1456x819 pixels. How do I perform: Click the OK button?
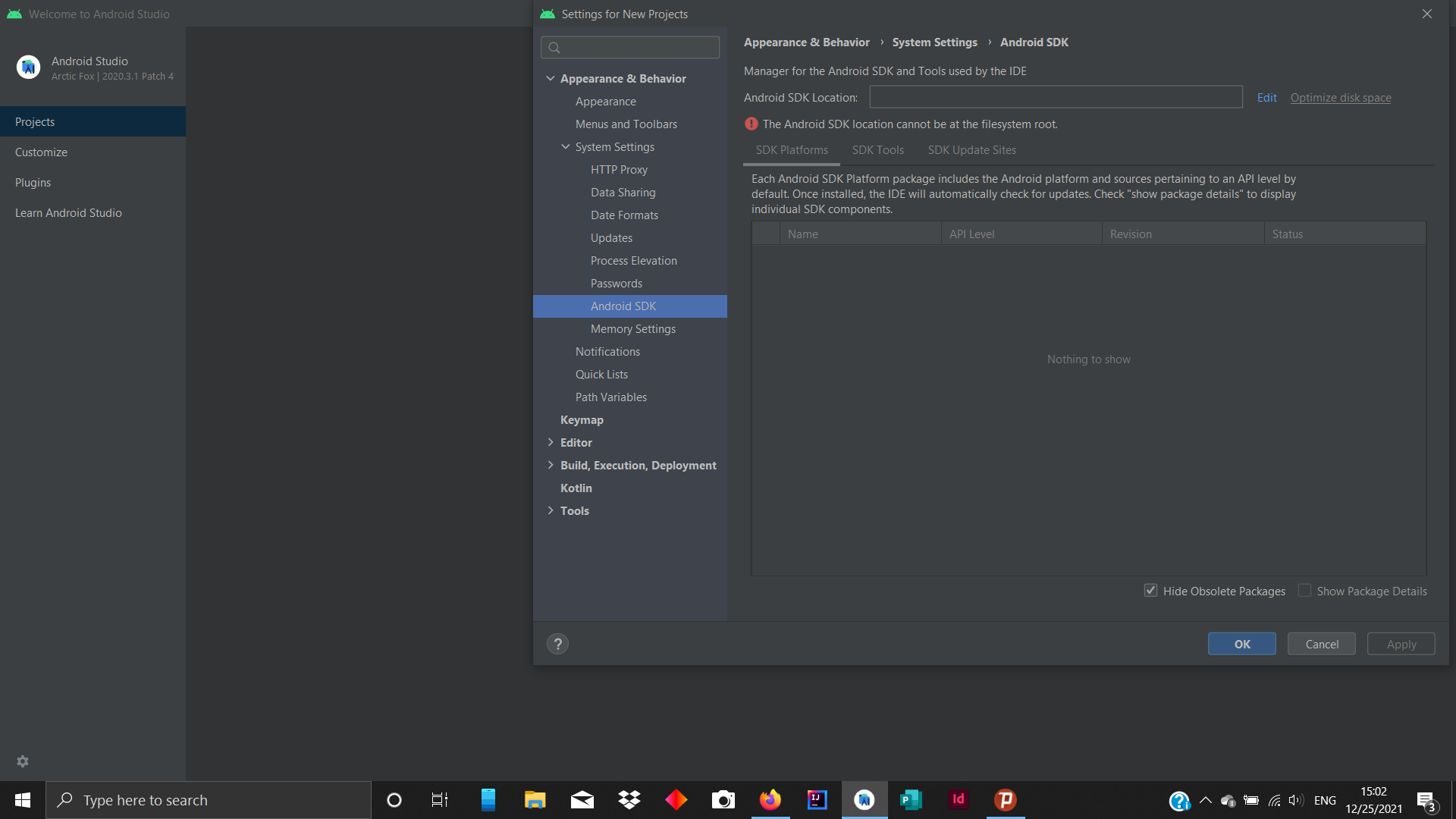click(1242, 644)
